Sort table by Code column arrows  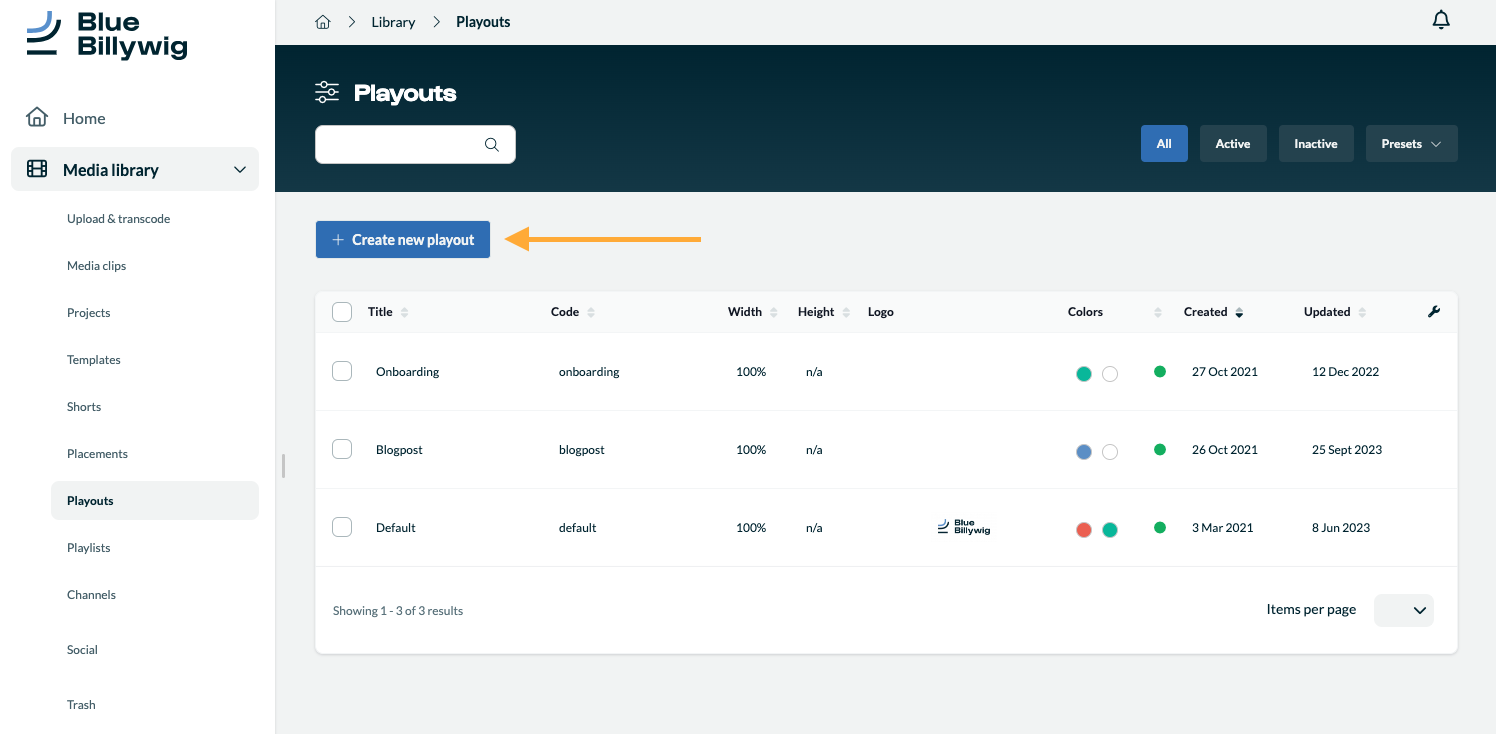tap(590, 312)
